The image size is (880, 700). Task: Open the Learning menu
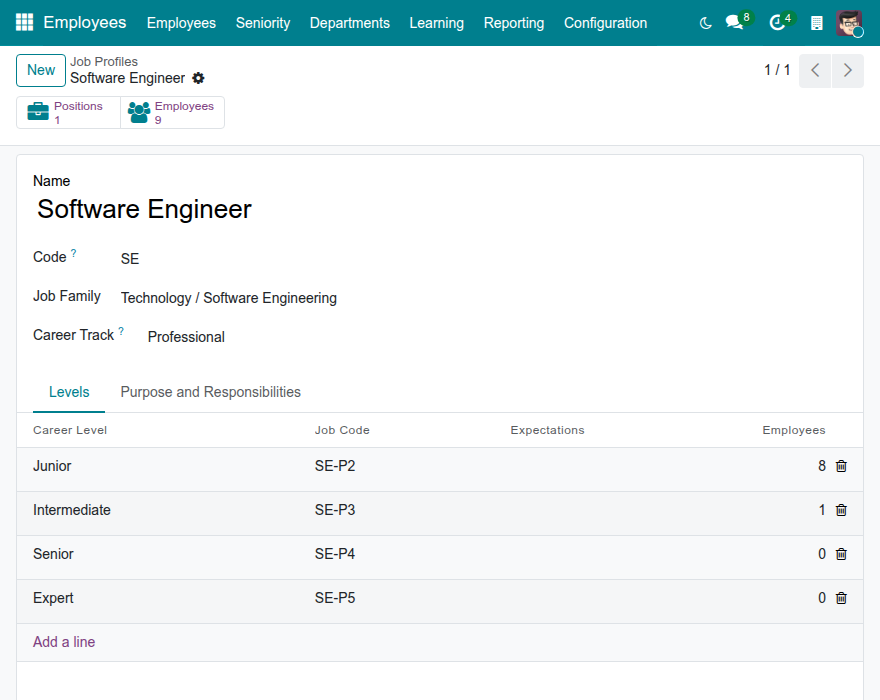(x=437, y=23)
